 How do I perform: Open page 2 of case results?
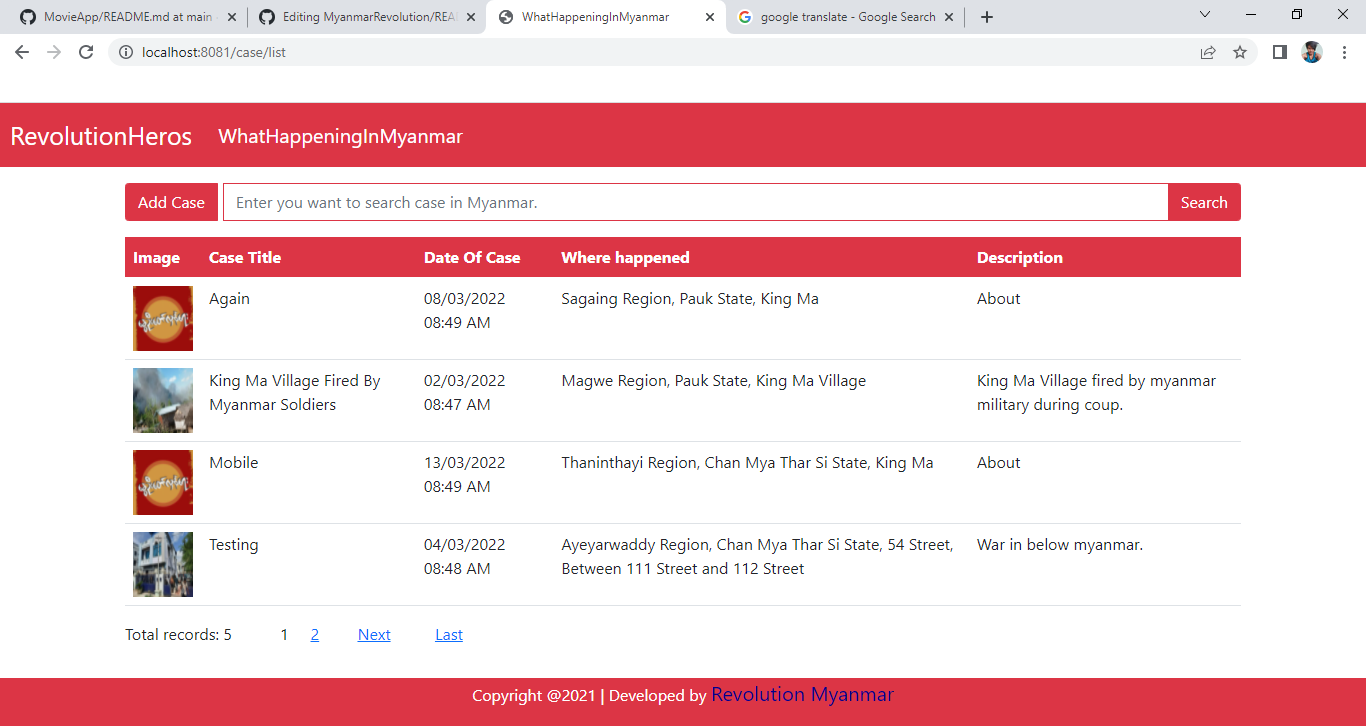pyautogui.click(x=314, y=634)
